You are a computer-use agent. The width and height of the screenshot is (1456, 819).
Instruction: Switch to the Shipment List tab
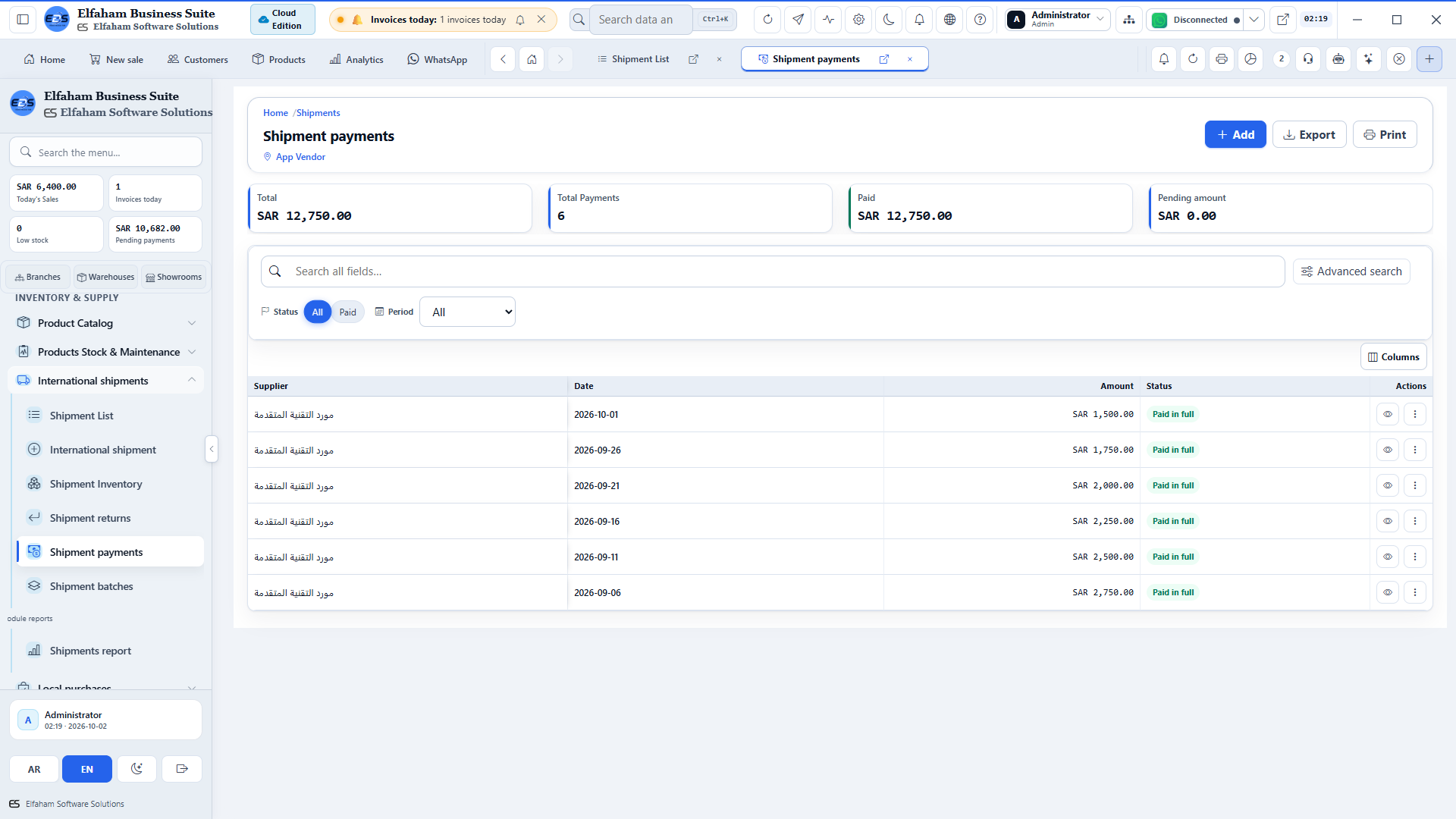640,59
